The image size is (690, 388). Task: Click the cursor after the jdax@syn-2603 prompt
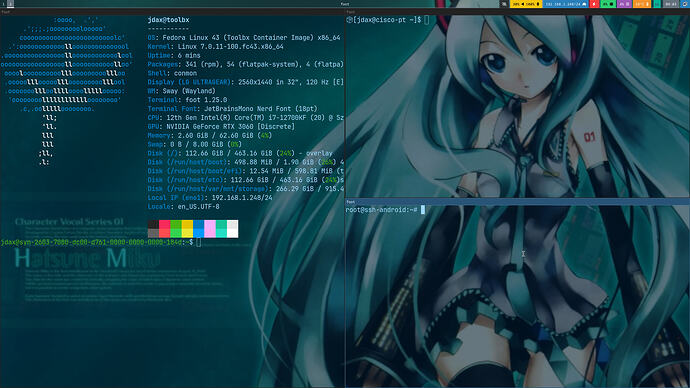(198, 242)
